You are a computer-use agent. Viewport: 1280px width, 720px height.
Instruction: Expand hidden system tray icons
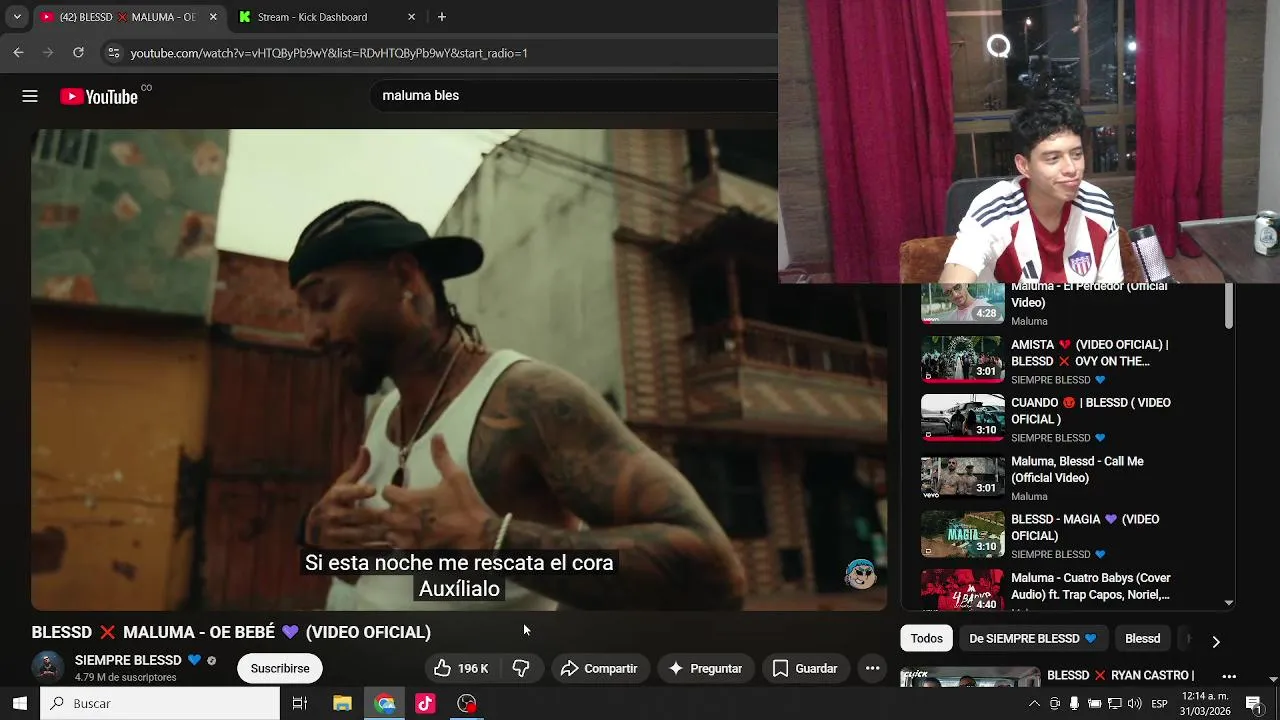[x=1034, y=704]
